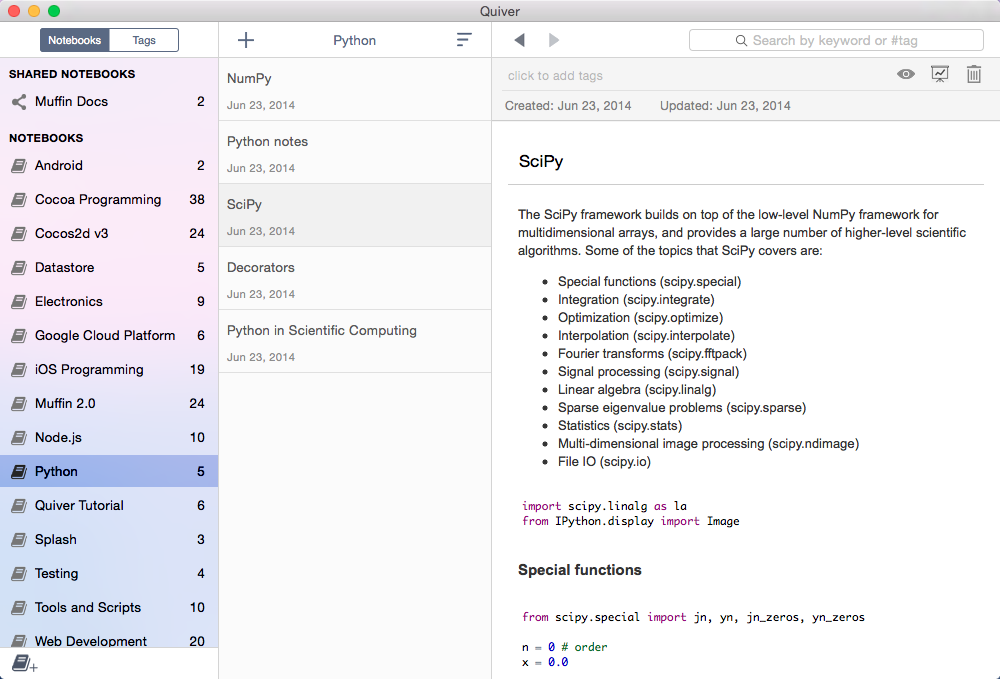Open the note list sort options
The height and width of the screenshot is (679, 1000).
pos(464,40)
